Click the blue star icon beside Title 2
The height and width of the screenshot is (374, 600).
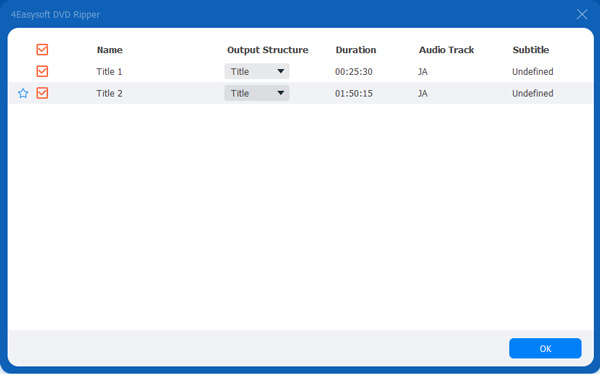tap(23, 93)
